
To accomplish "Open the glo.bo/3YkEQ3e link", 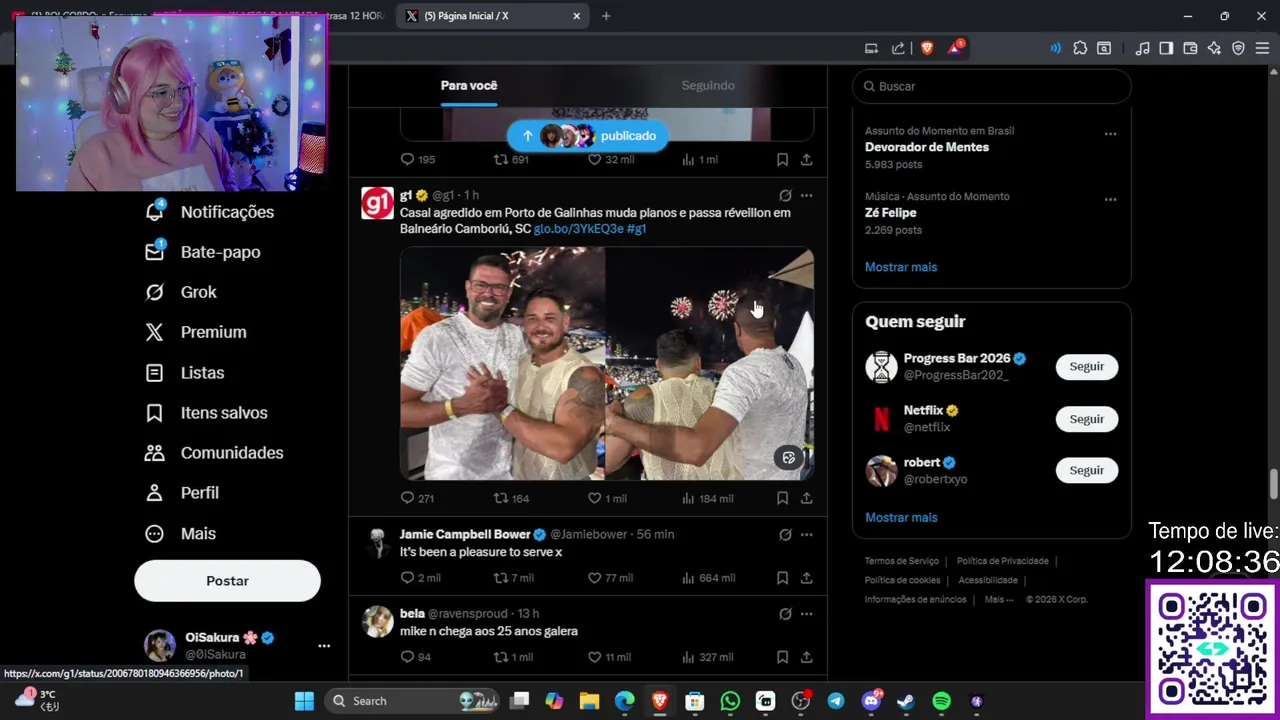I will coord(578,229).
